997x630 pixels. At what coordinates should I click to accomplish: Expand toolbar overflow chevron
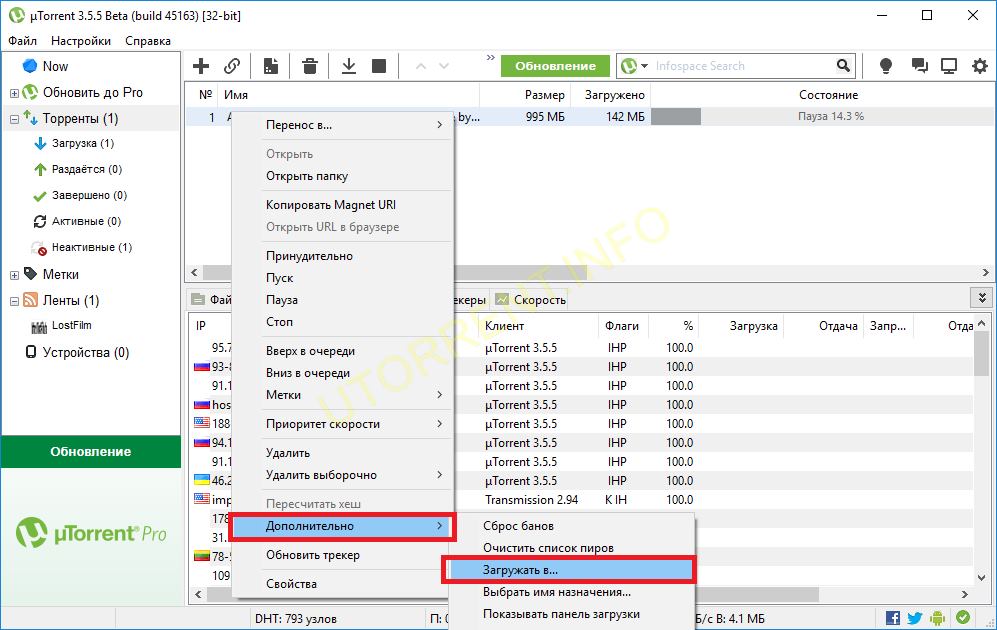point(490,57)
